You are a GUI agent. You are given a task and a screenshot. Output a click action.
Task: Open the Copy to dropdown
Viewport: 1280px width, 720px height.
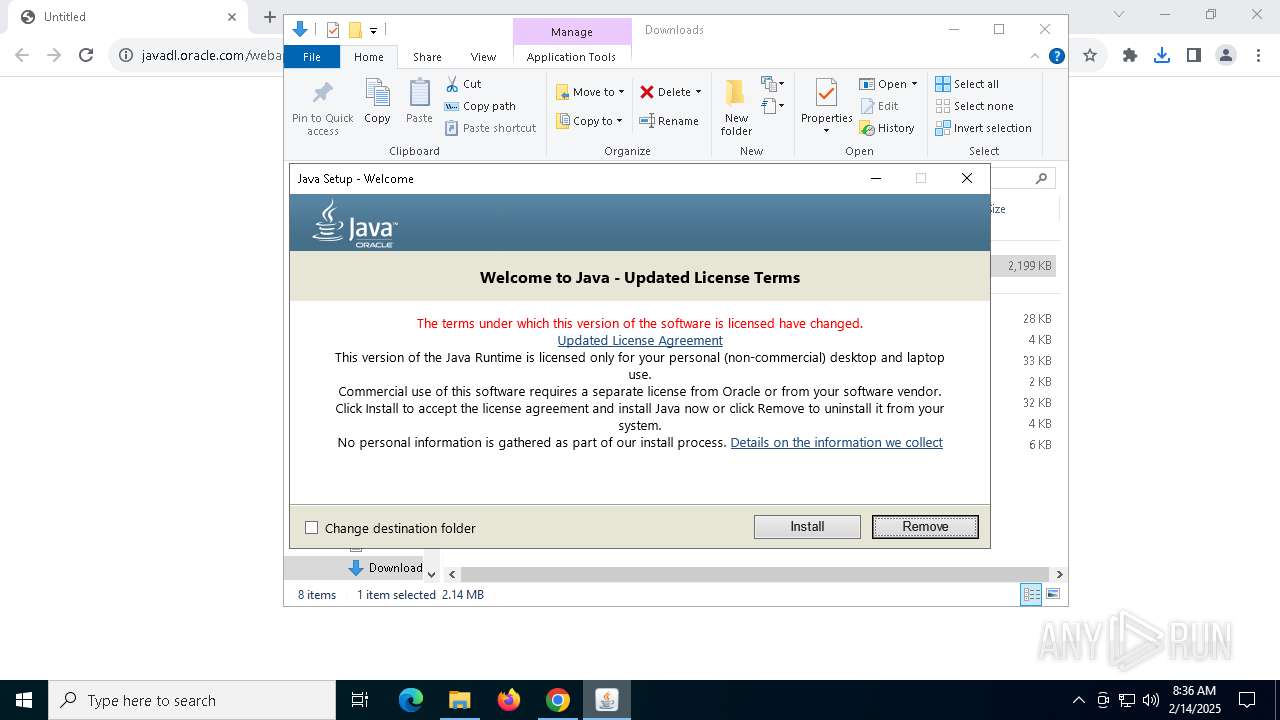pyautogui.click(x=589, y=121)
